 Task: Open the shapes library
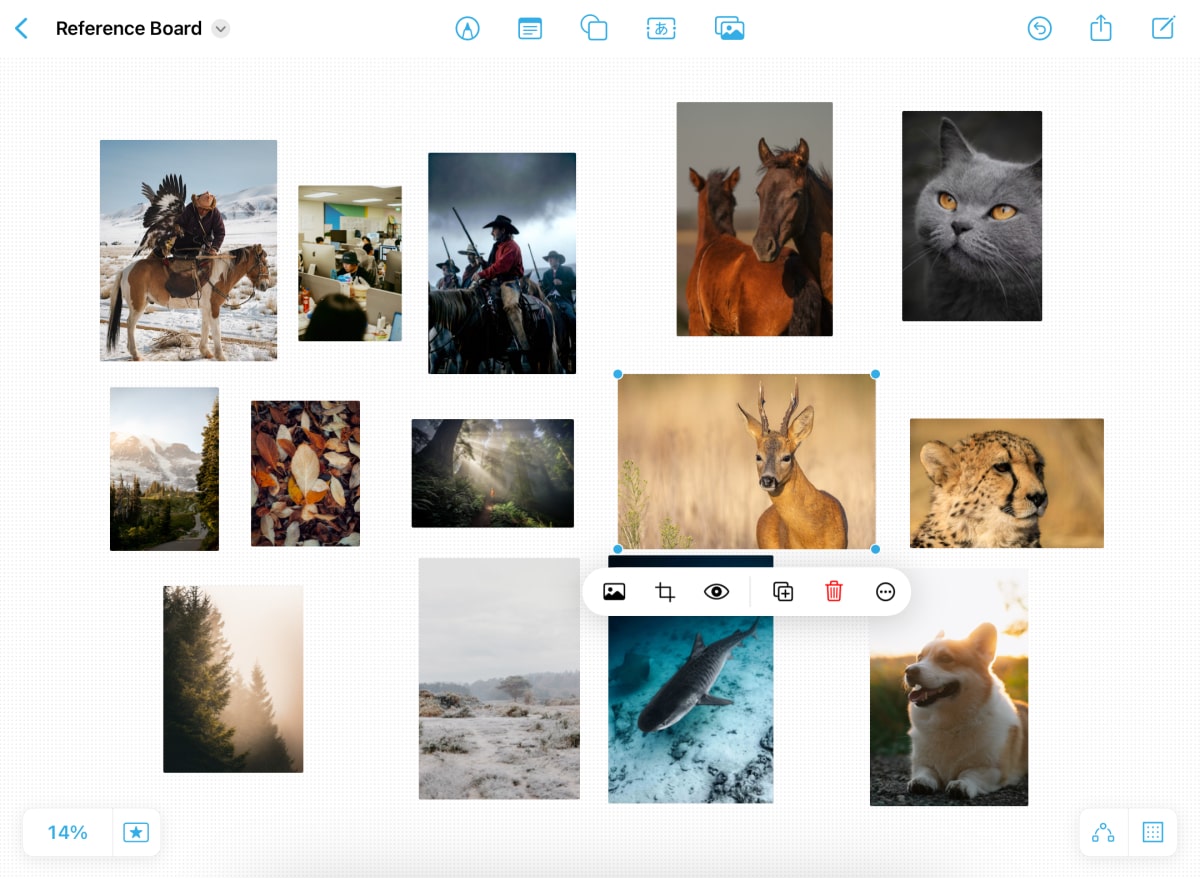pos(594,29)
